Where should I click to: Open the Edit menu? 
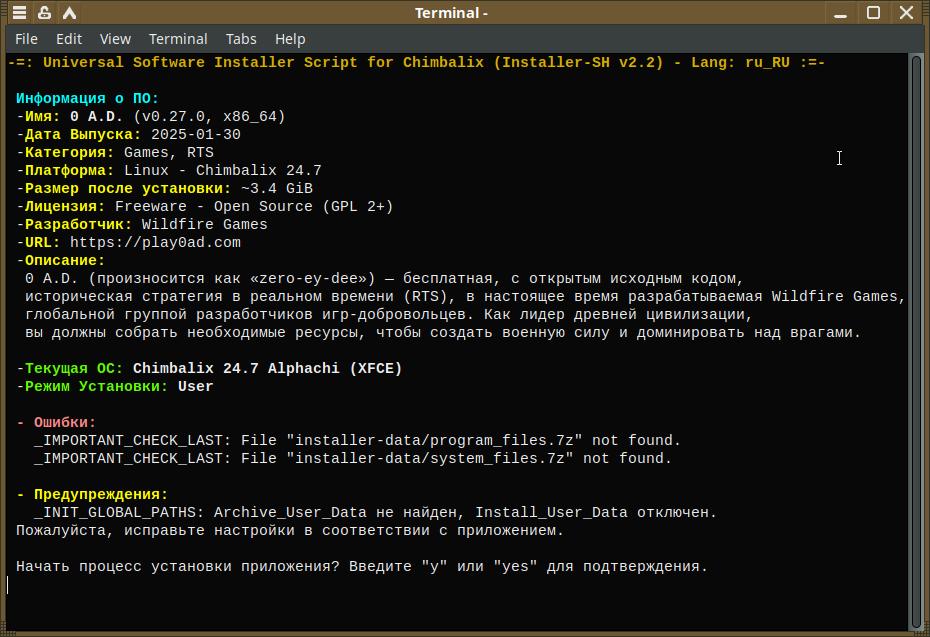pyautogui.click(x=69, y=39)
